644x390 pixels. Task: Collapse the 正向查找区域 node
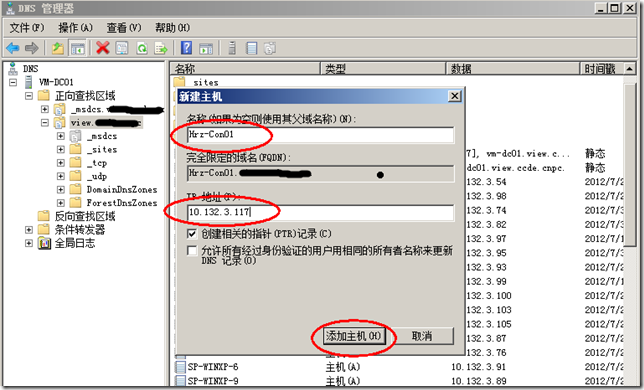click(29, 96)
